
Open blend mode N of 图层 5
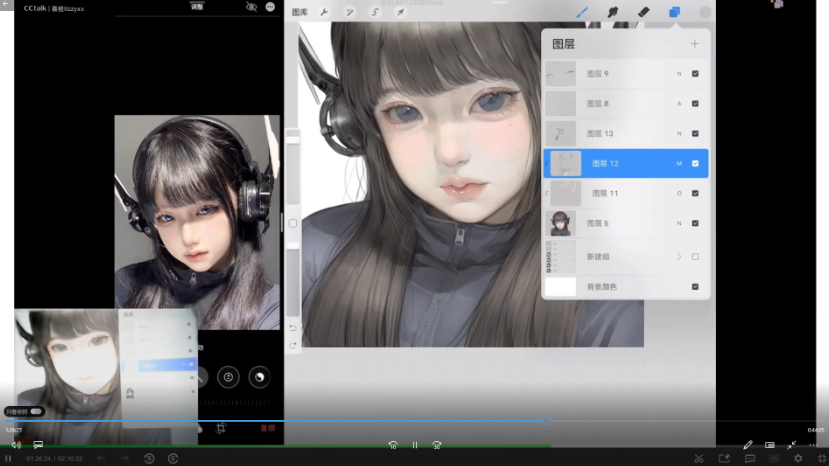[x=679, y=223]
